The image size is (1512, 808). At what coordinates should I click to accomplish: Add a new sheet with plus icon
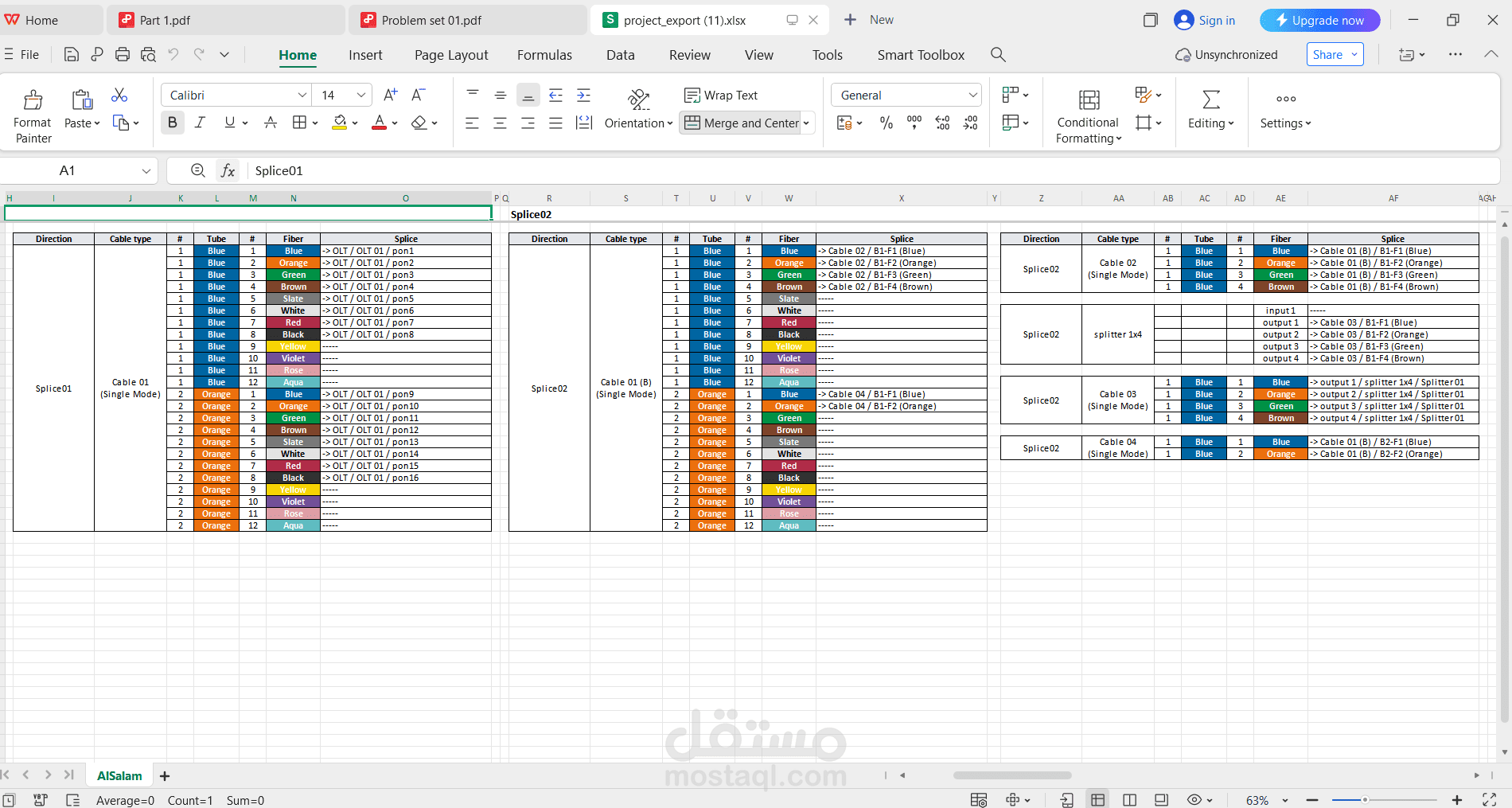pyautogui.click(x=165, y=775)
